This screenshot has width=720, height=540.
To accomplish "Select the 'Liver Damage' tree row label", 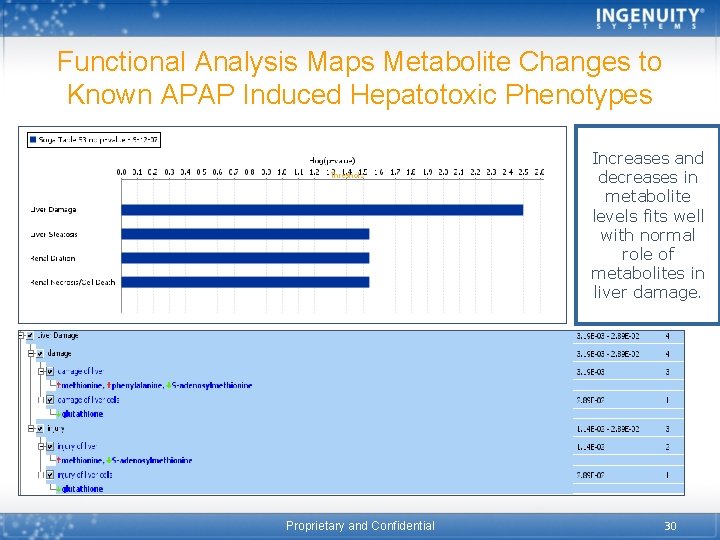I will [x=57, y=336].
